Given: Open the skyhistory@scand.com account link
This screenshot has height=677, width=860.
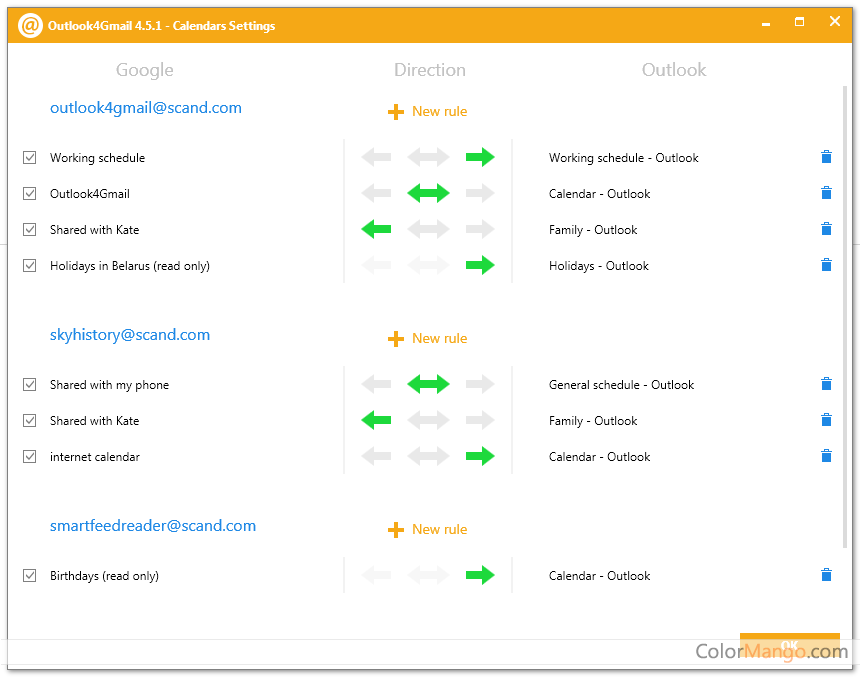Looking at the screenshot, I should [130, 335].
